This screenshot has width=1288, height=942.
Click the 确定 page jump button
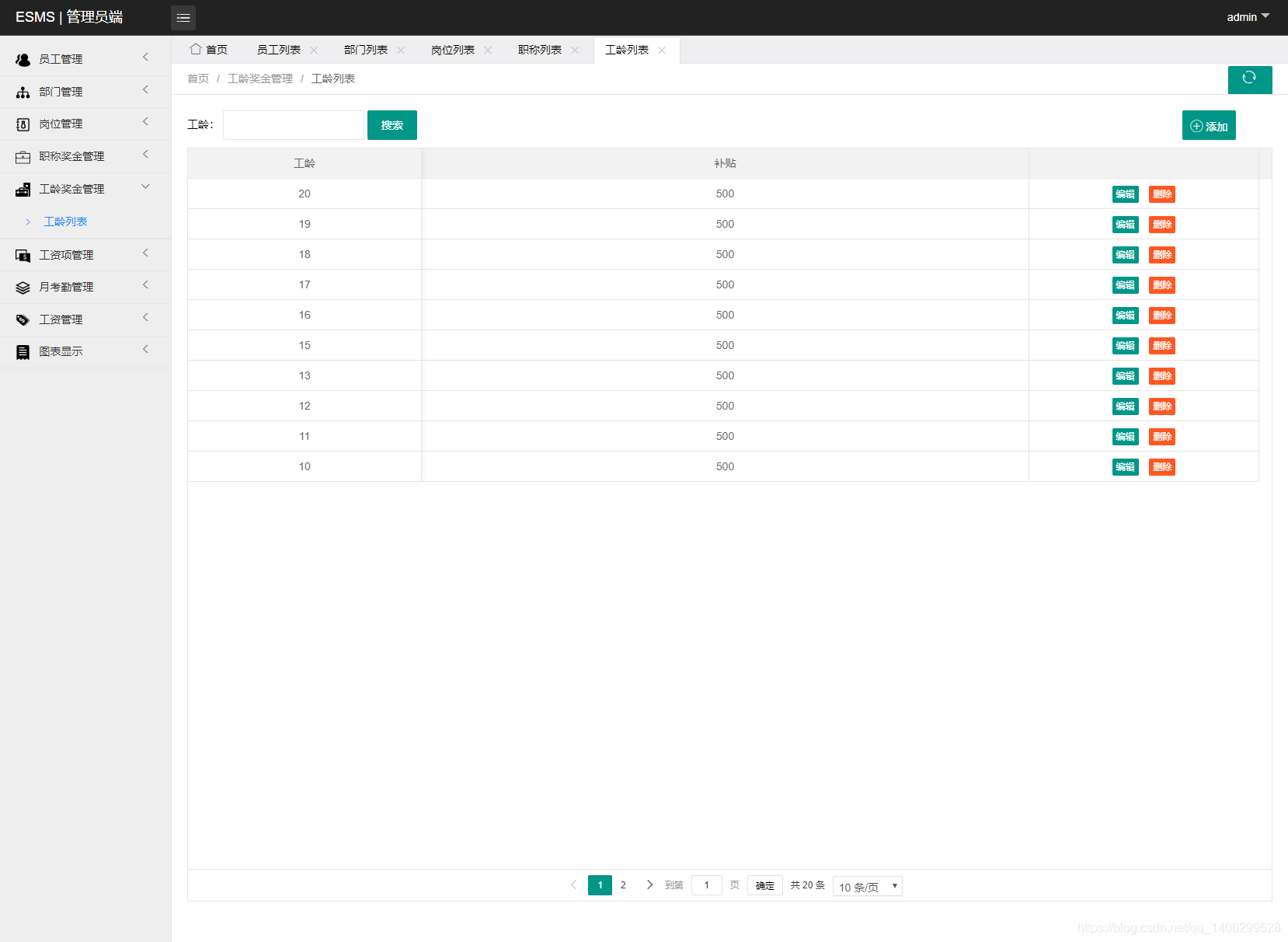[765, 885]
